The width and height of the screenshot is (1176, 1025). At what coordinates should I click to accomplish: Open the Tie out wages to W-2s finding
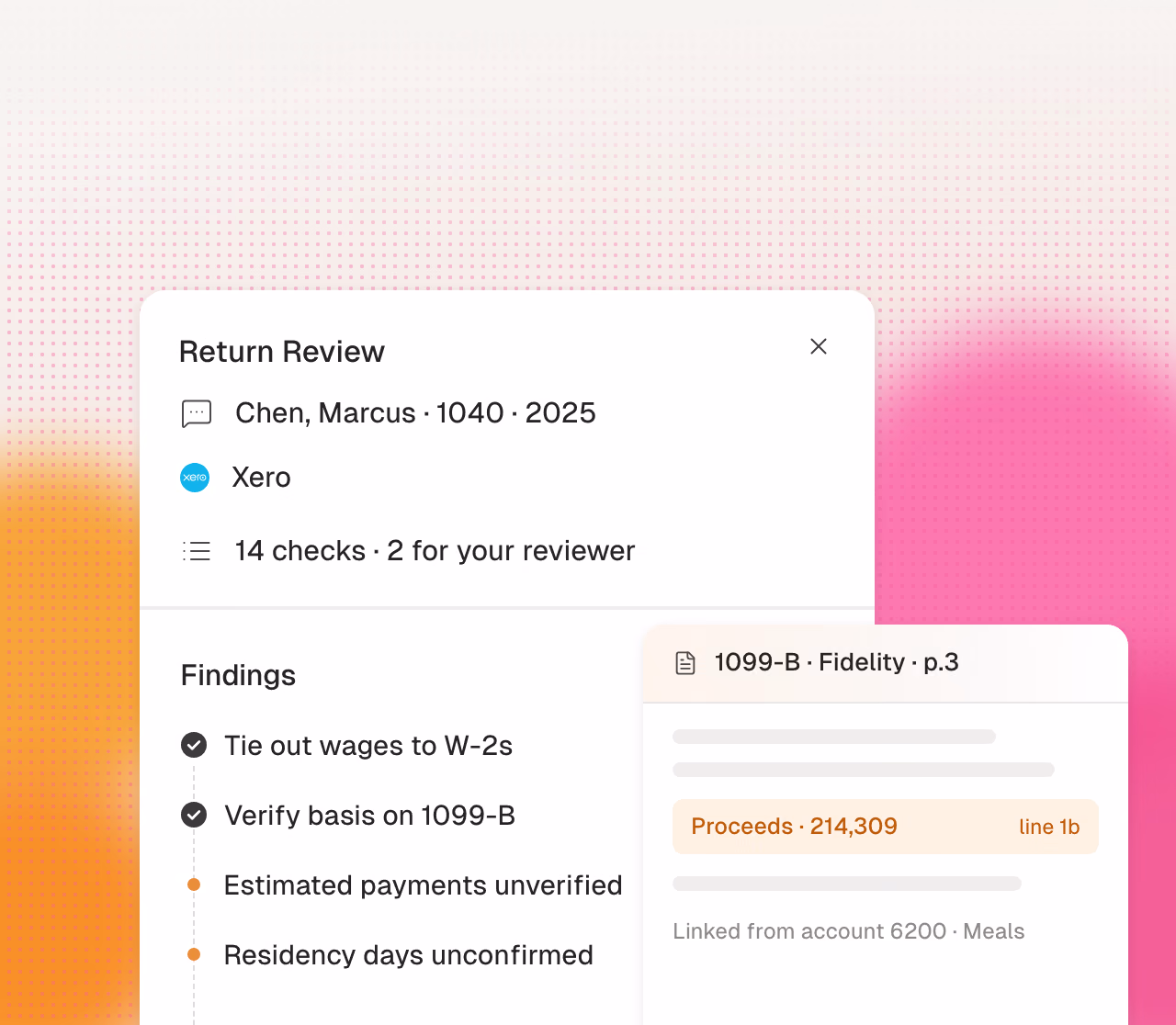[x=368, y=746]
